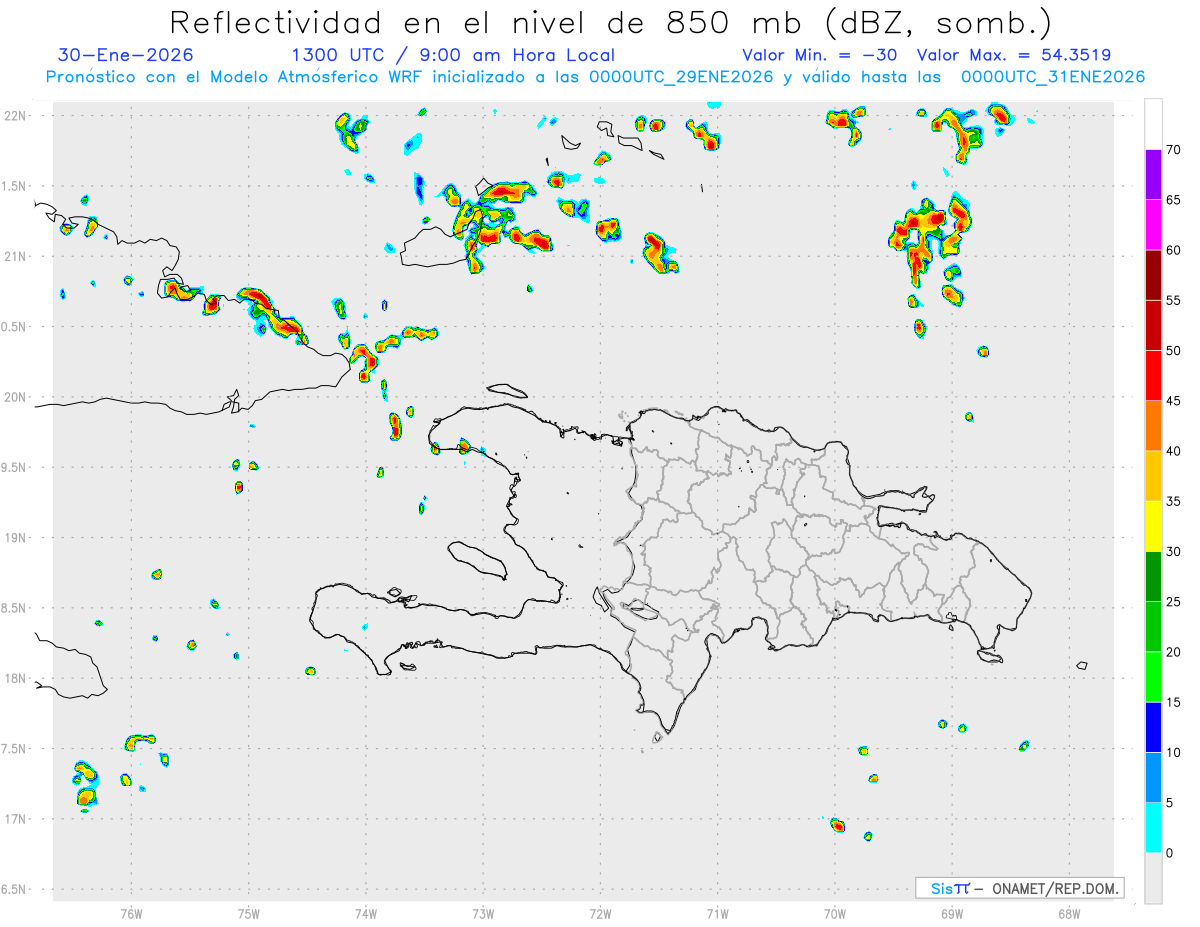Click the 69W longitude label
Screen dimensions: 1200x927
(x=952, y=913)
